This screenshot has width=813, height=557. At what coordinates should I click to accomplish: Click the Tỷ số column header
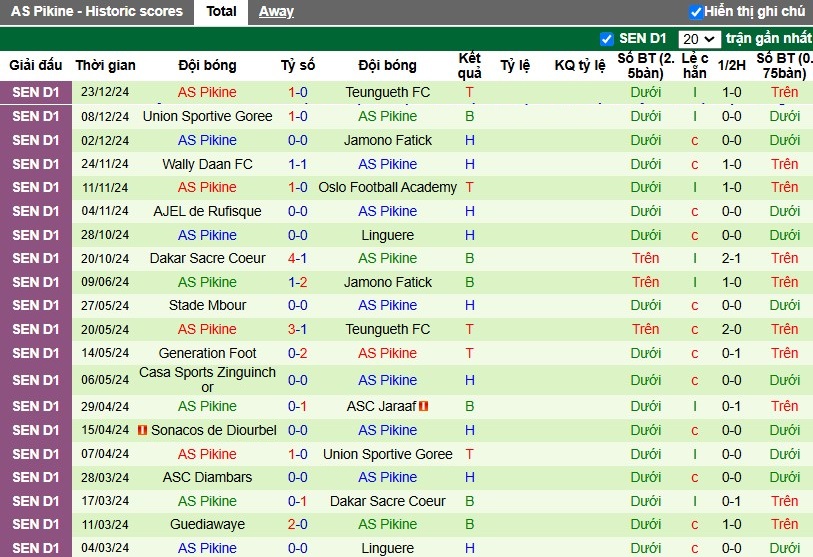[x=298, y=65]
